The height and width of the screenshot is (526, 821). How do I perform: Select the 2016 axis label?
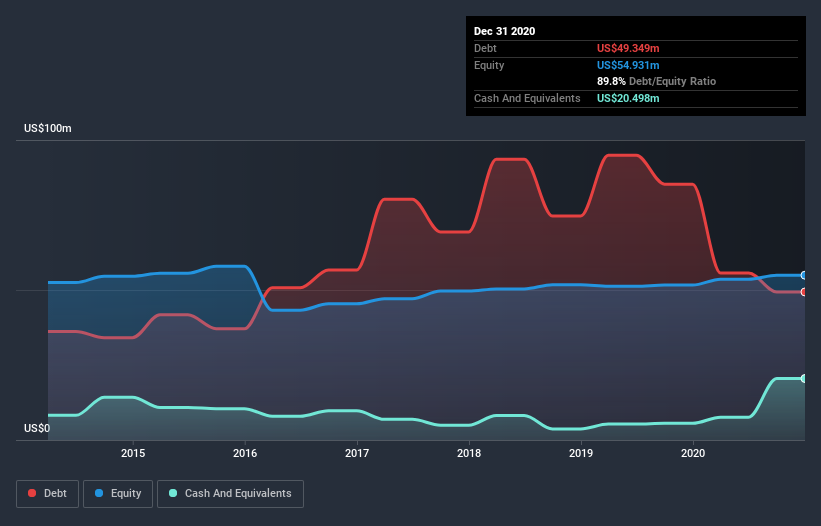245,453
